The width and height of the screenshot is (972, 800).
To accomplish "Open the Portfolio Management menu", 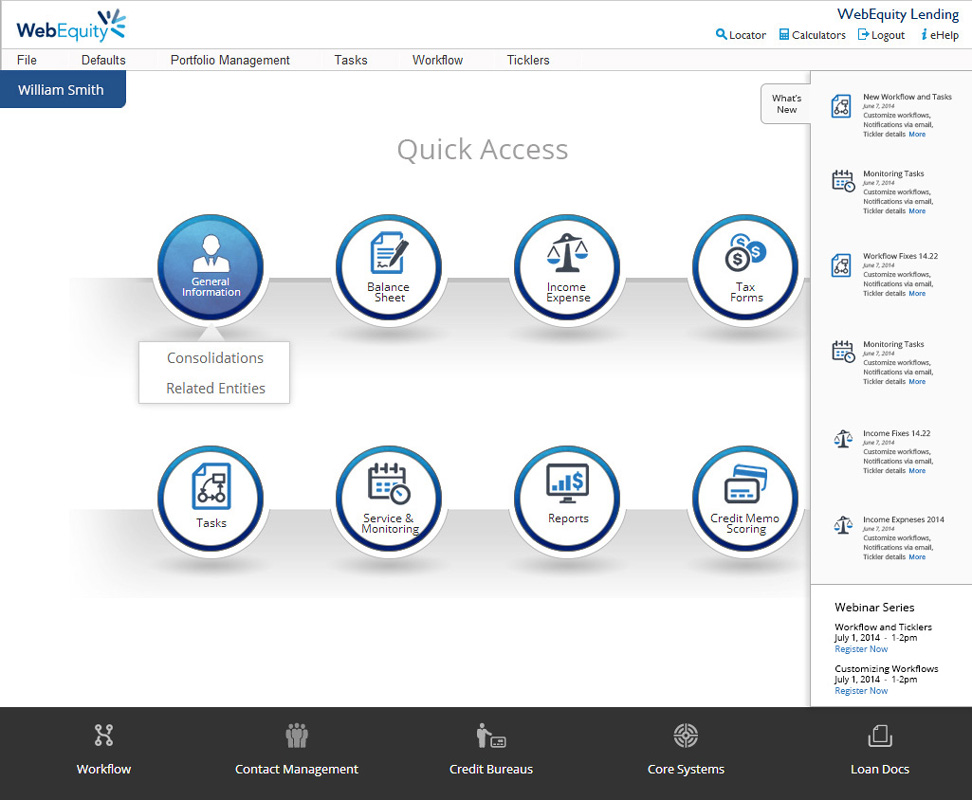I will click(230, 60).
